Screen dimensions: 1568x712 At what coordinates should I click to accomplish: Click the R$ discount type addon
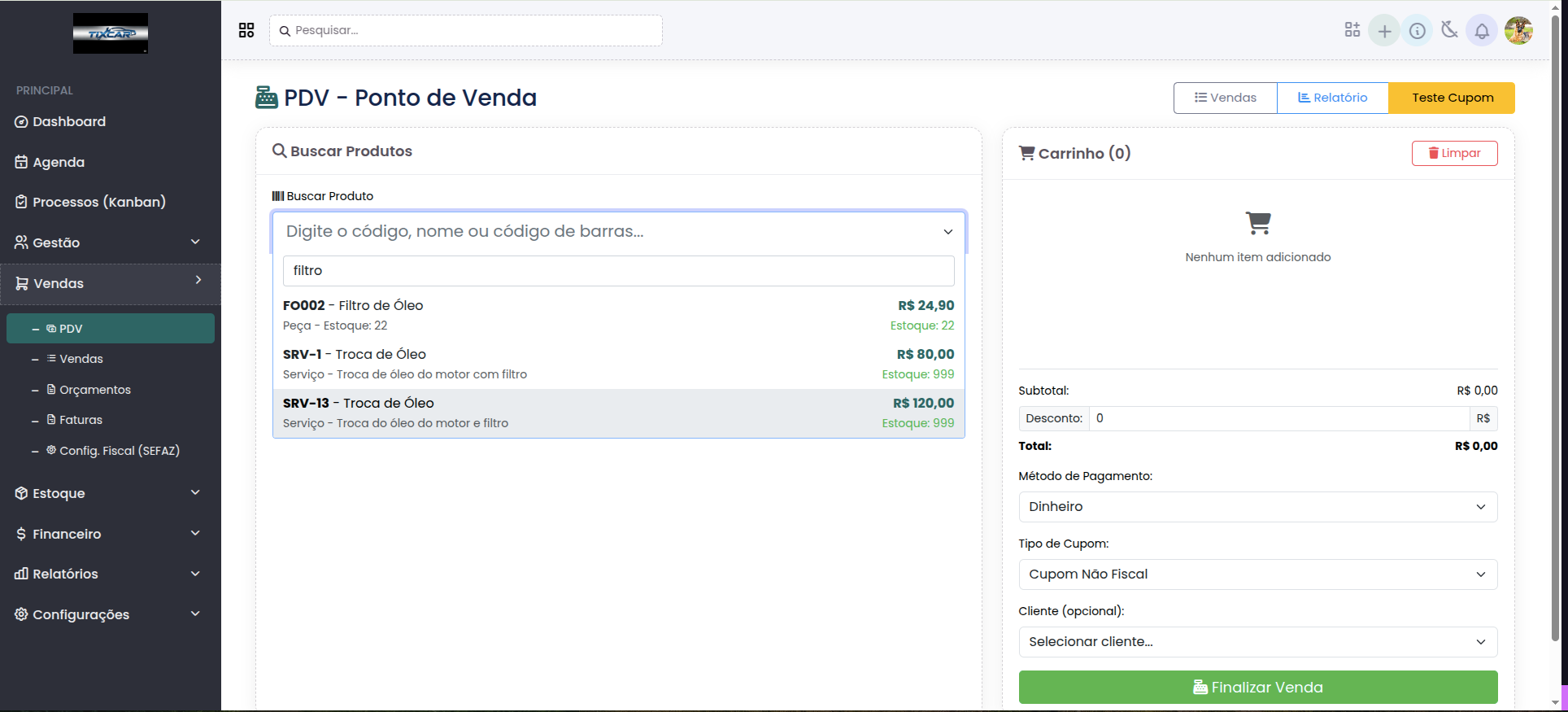1483,418
